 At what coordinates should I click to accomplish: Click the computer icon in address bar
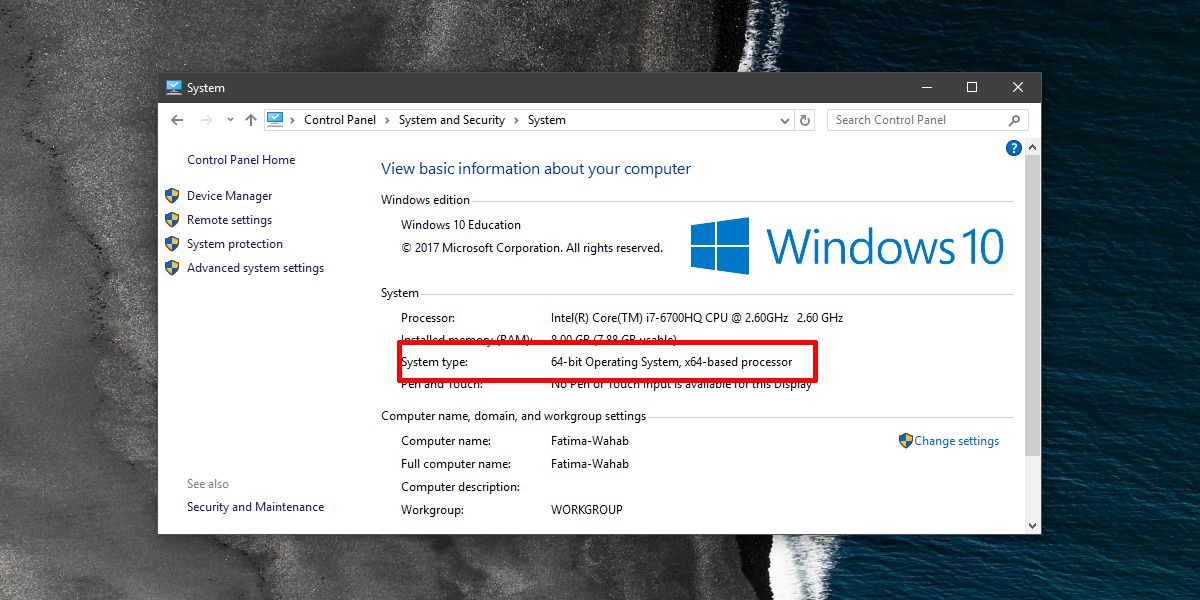[x=275, y=120]
